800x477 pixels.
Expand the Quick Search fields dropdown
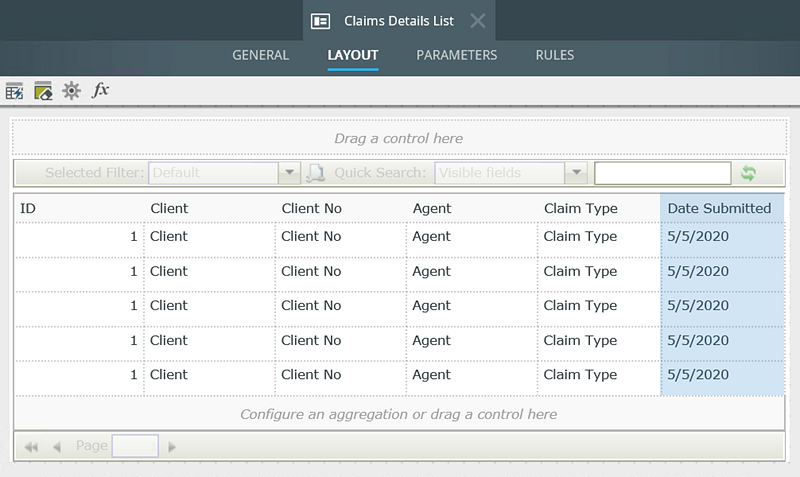click(575, 173)
